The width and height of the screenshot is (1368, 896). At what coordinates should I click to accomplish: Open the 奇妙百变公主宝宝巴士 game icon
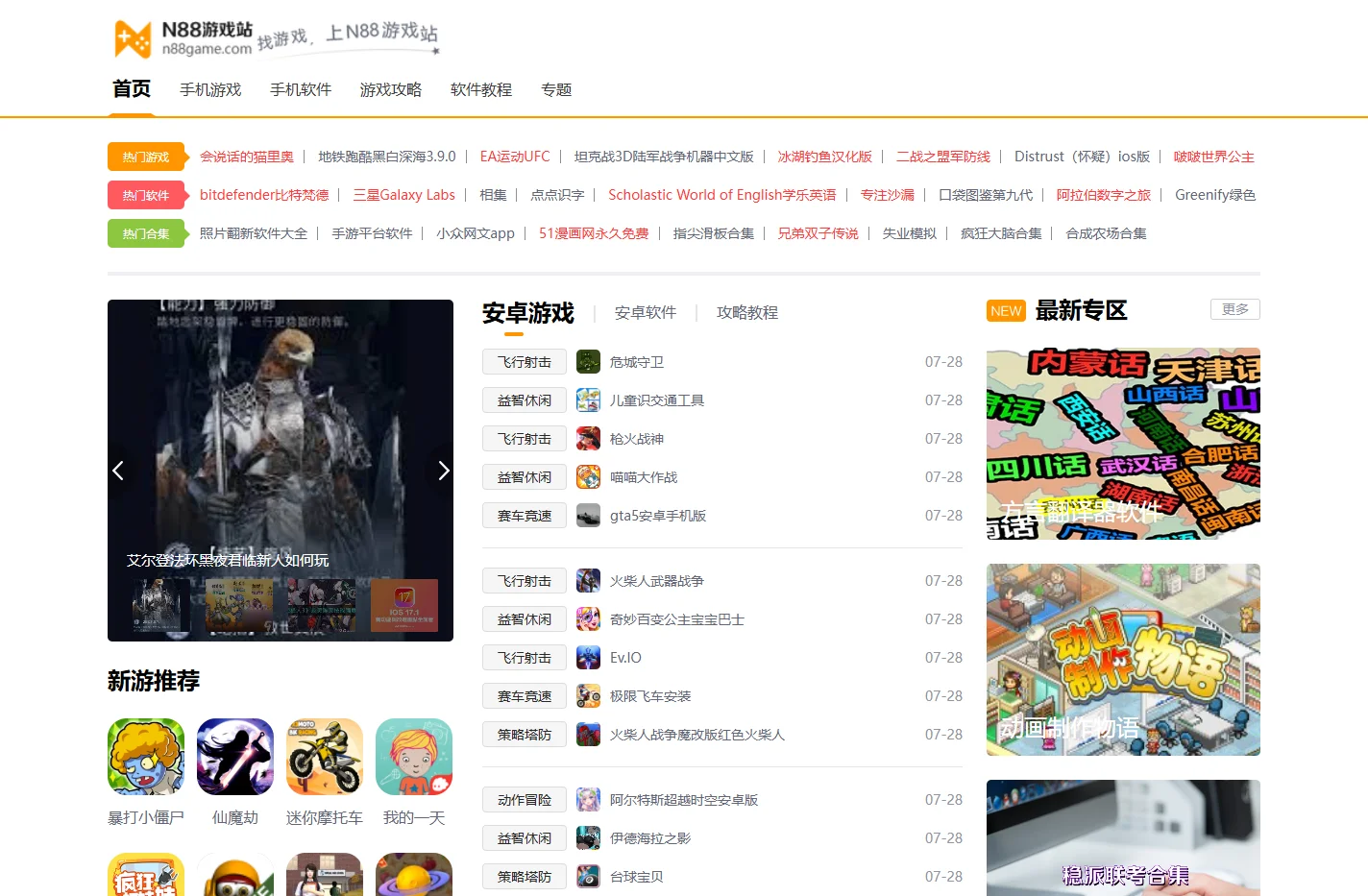pos(588,619)
